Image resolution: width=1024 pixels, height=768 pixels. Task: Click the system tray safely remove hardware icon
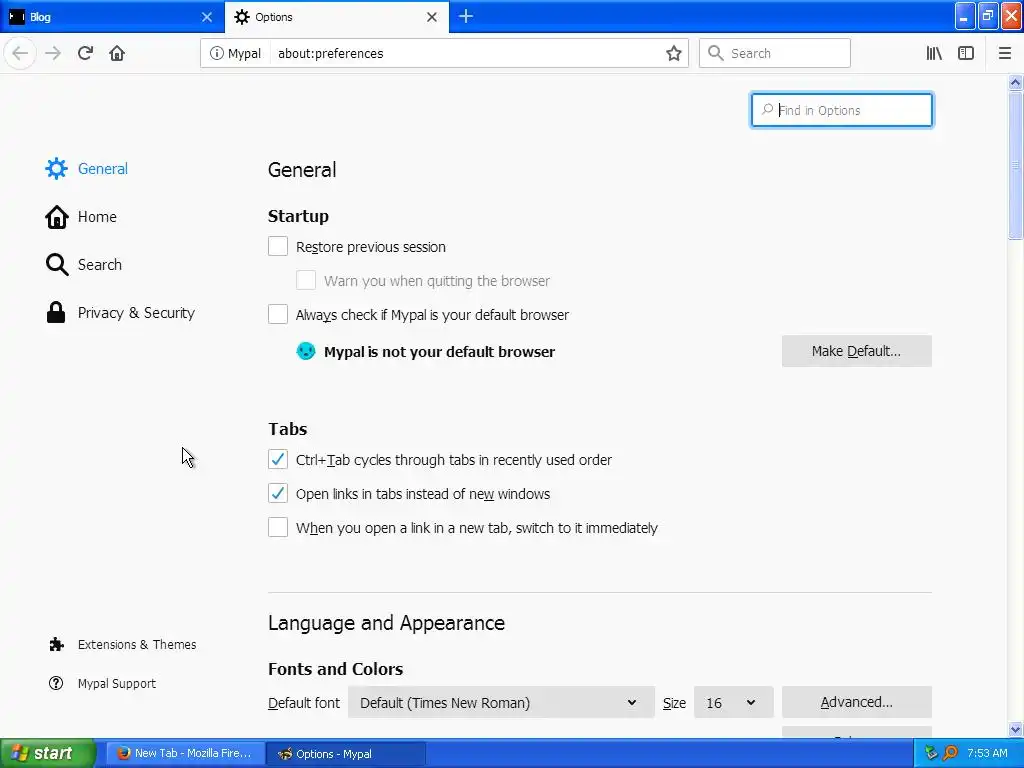coord(931,753)
